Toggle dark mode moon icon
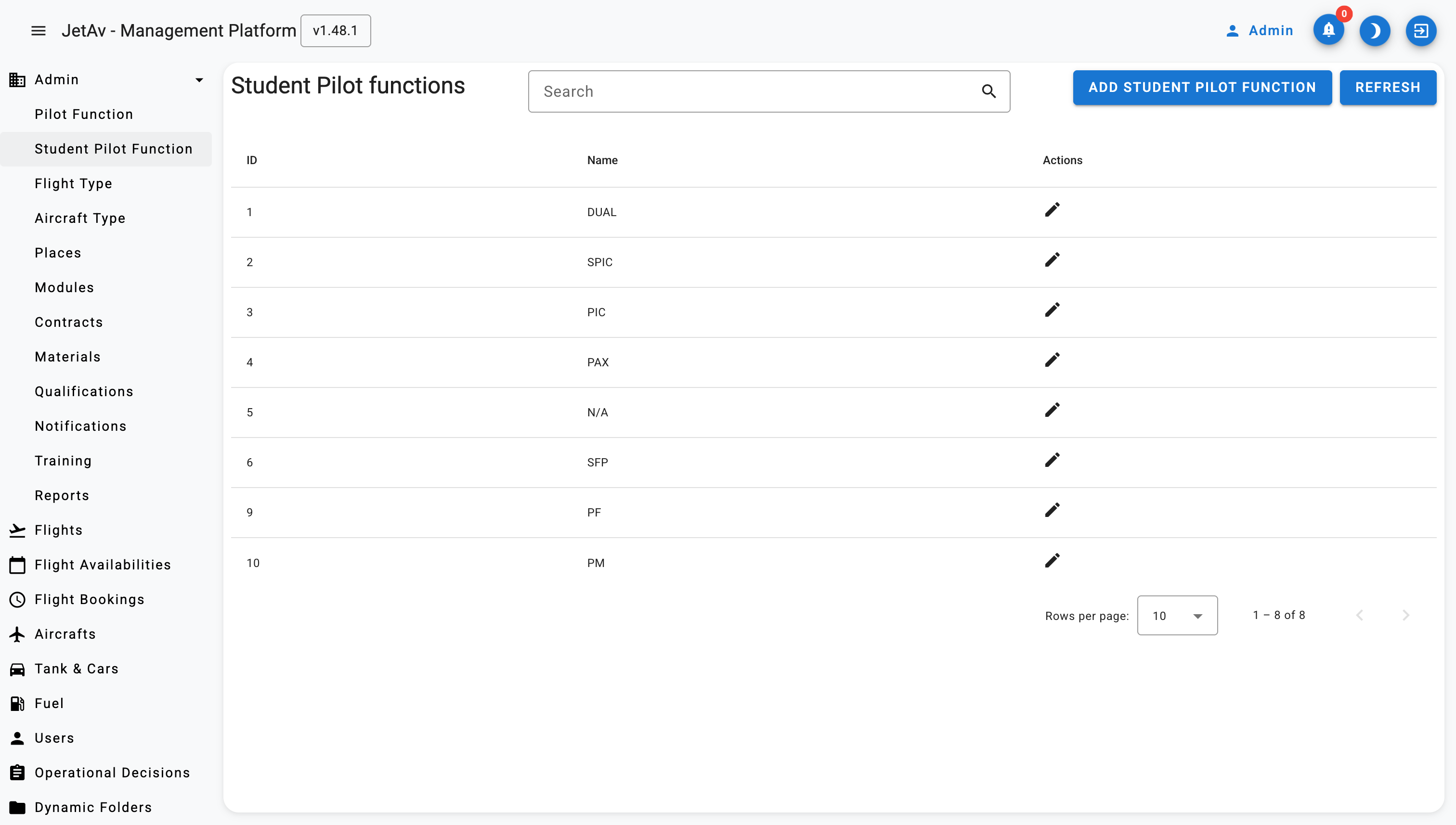 (1374, 31)
